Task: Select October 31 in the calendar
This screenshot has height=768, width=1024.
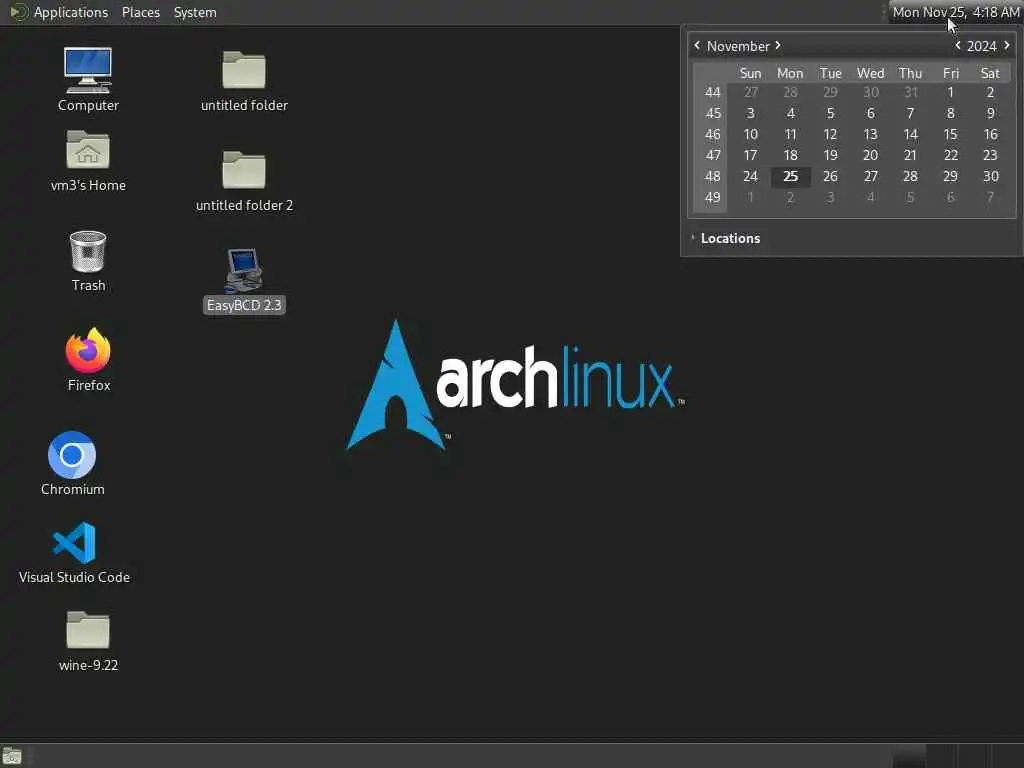Action: pyautogui.click(x=910, y=93)
